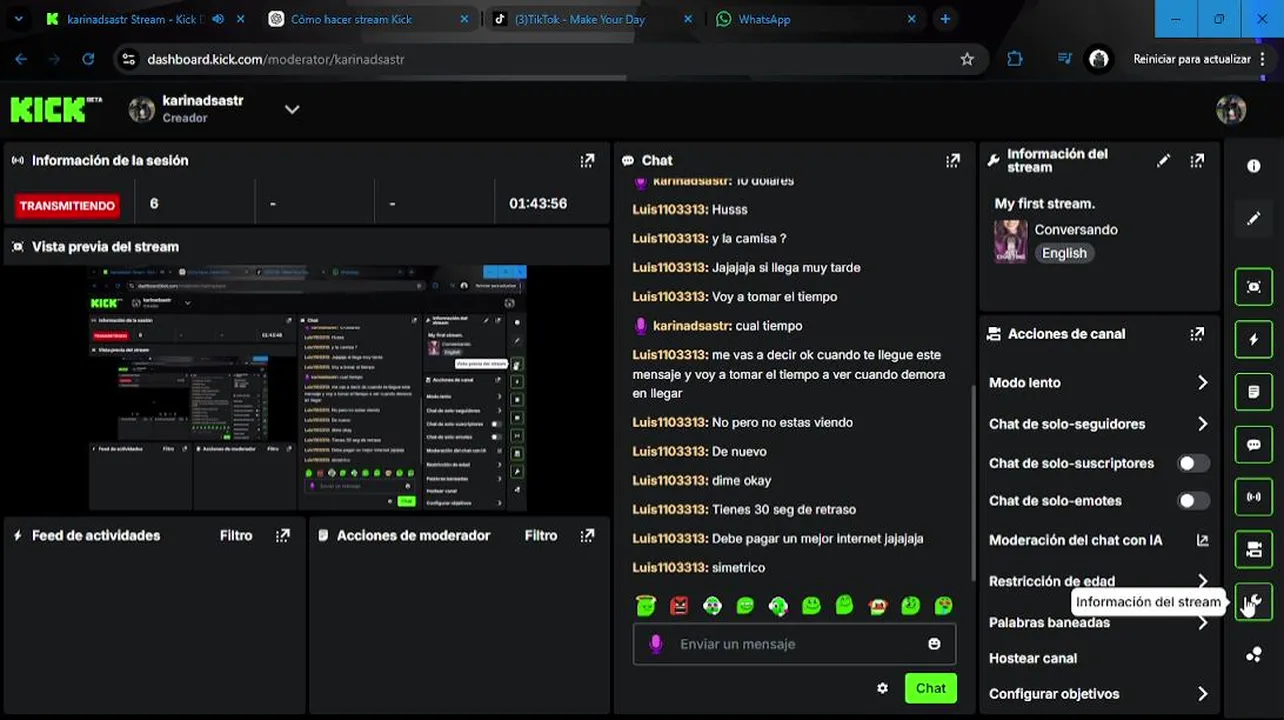
Task: Click the purple microphone identity icon in message box
Action: (x=656, y=644)
